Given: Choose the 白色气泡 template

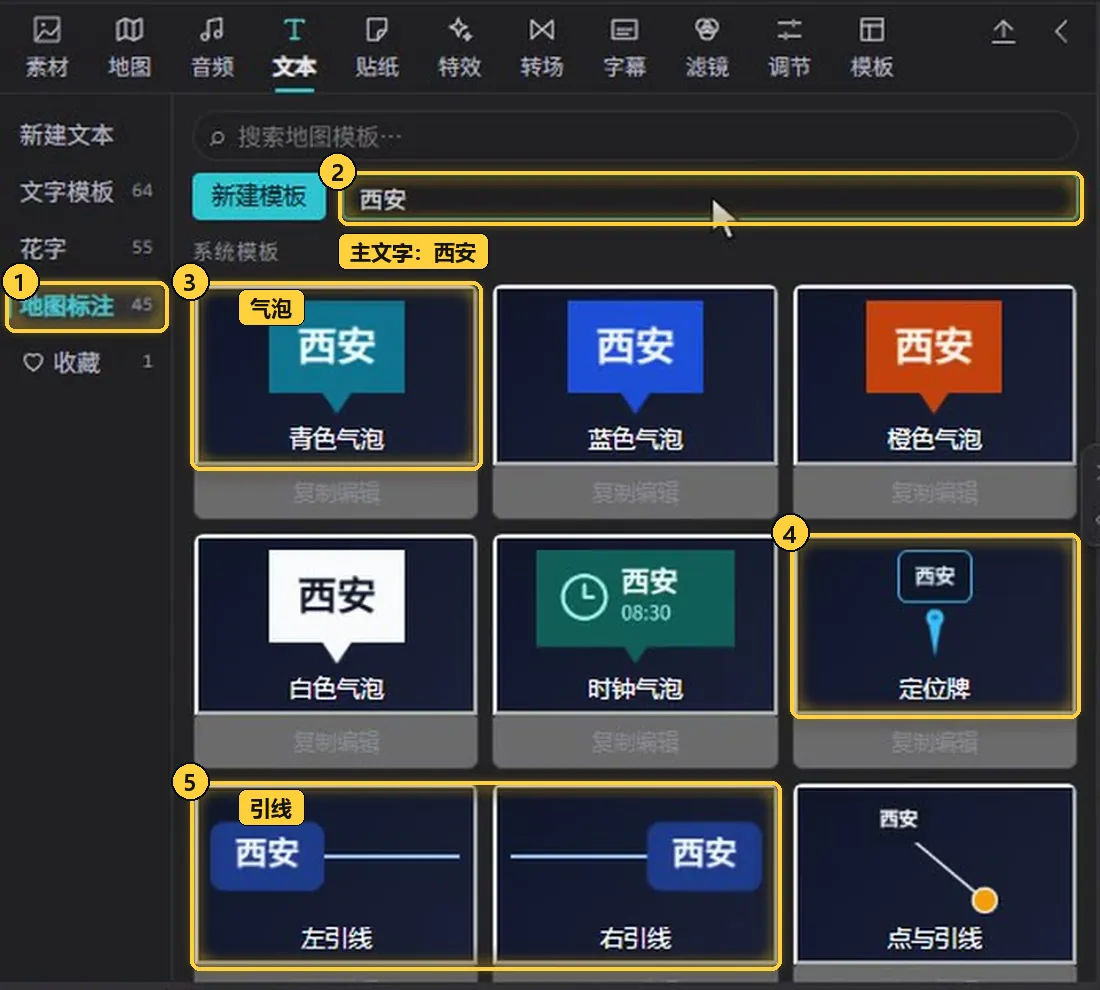Looking at the screenshot, I should coord(336,624).
